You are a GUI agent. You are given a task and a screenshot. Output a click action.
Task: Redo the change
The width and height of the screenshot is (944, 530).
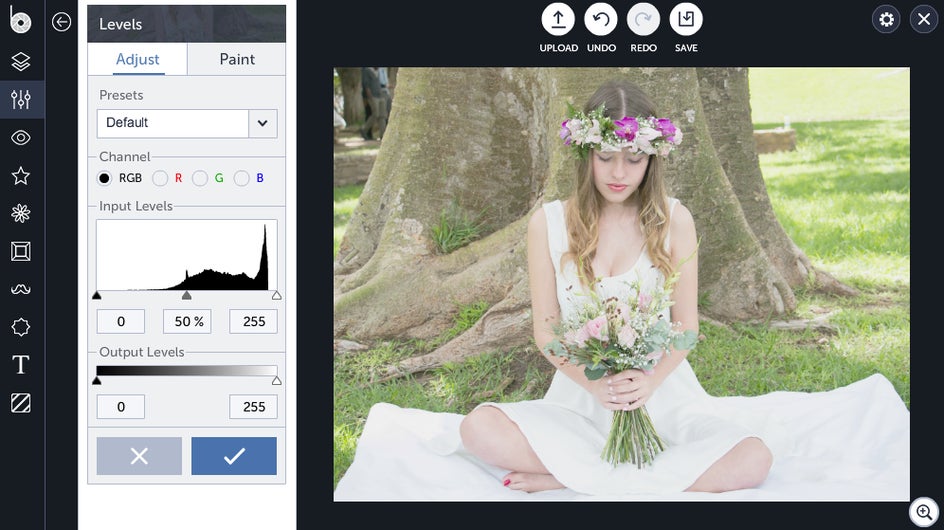pyautogui.click(x=643, y=20)
